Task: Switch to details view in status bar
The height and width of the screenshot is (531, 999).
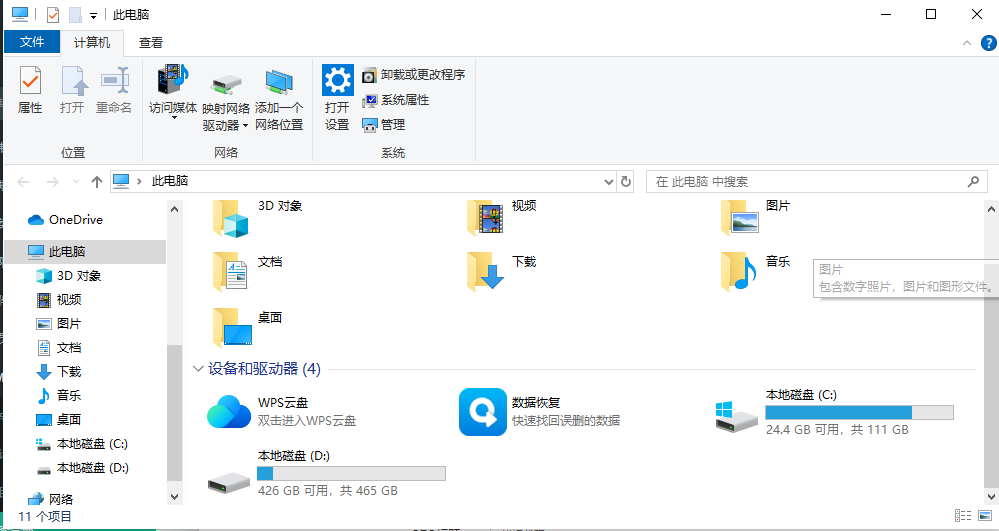Action: tap(962, 516)
